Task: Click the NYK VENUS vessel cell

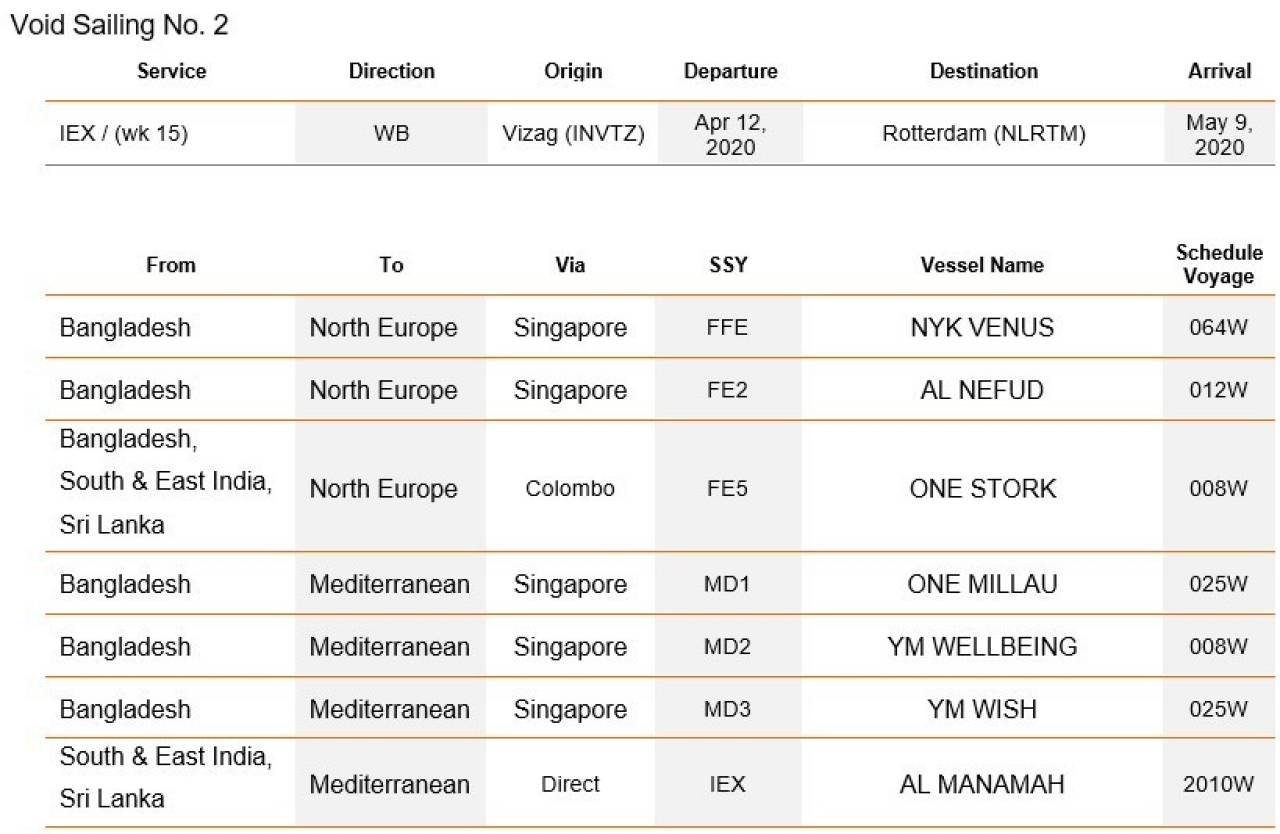Action: click(x=982, y=327)
